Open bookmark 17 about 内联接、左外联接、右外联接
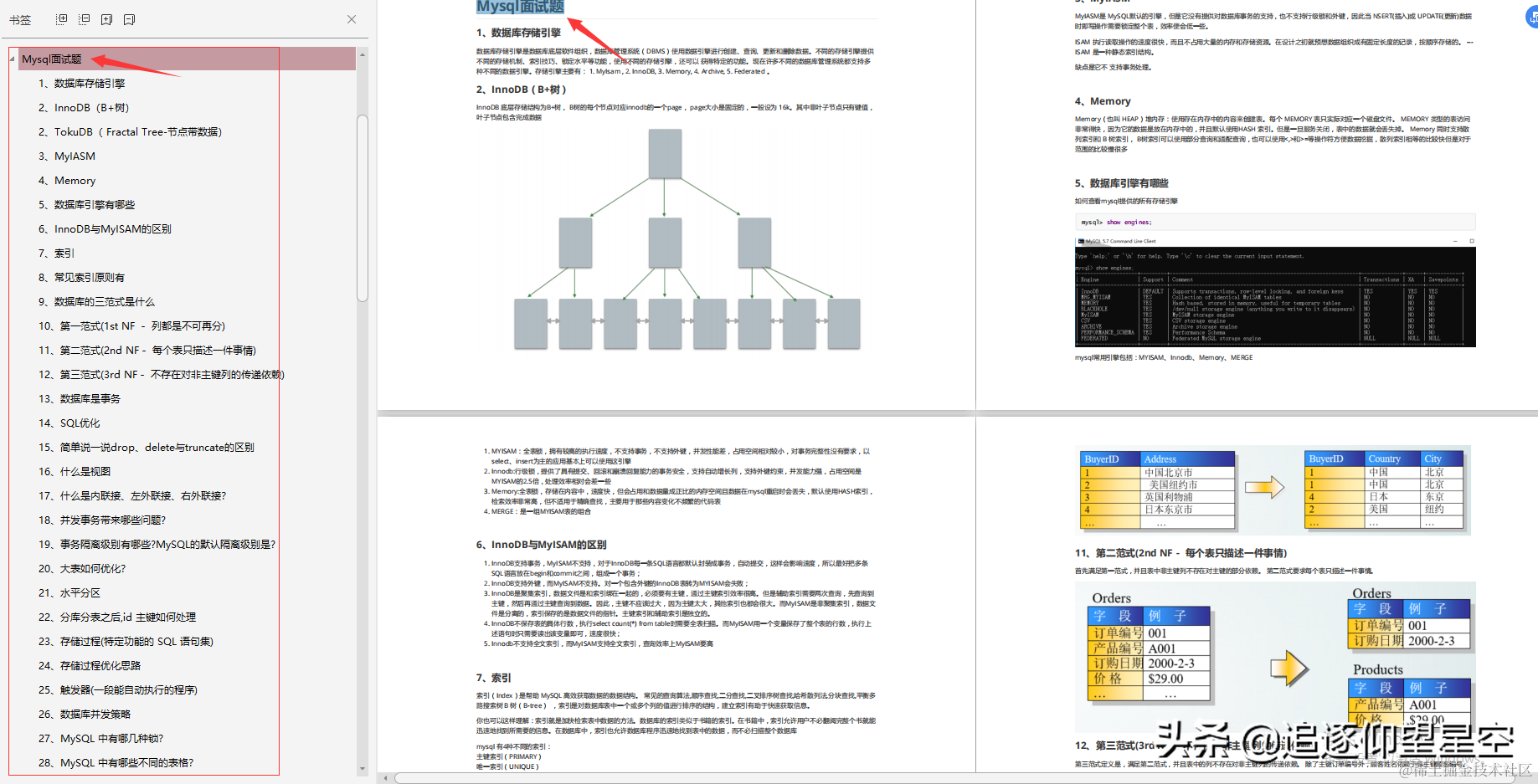Image resolution: width=1538 pixels, height=784 pixels. (x=132, y=495)
